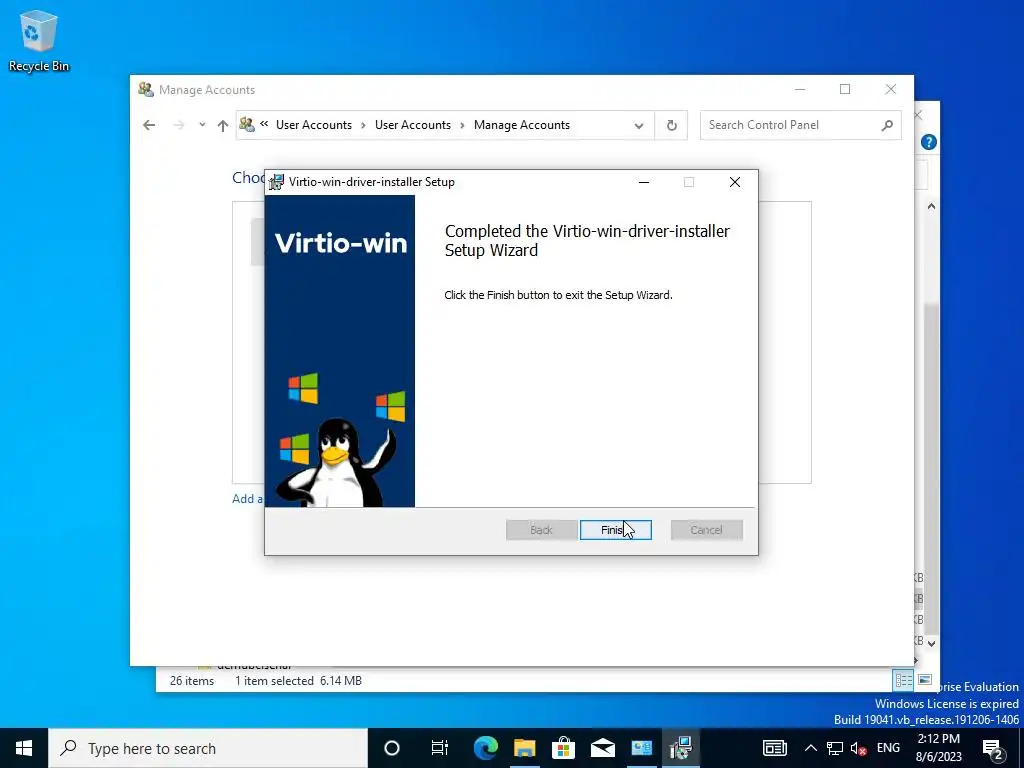Image resolution: width=1024 pixels, height=768 pixels.
Task: Open News and interests taskbar icon
Action: point(775,748)
